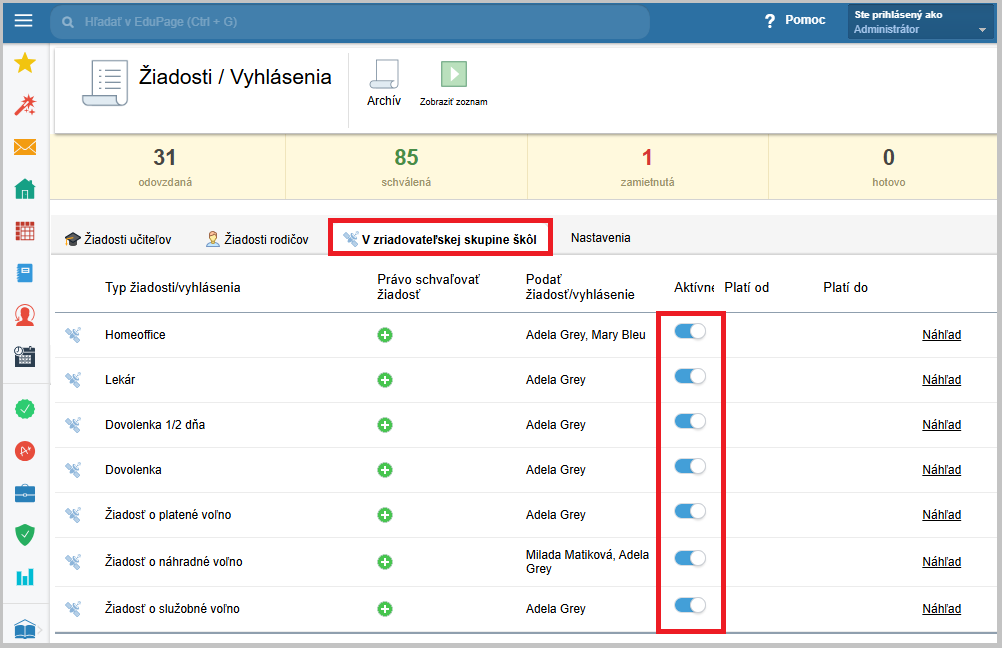
Task: Click the Platí od column header
Action: coord(746,288)
